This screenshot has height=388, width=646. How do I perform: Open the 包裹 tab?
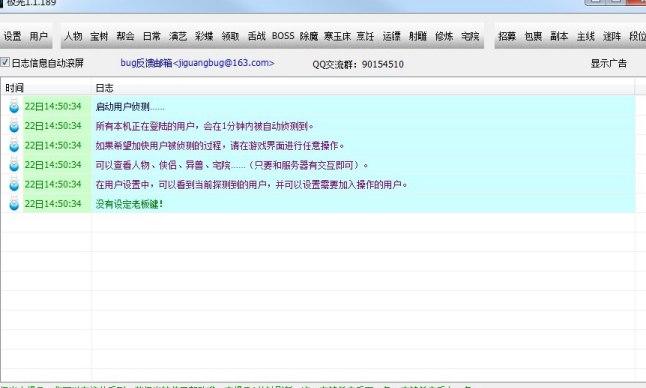tap(533, 36)
